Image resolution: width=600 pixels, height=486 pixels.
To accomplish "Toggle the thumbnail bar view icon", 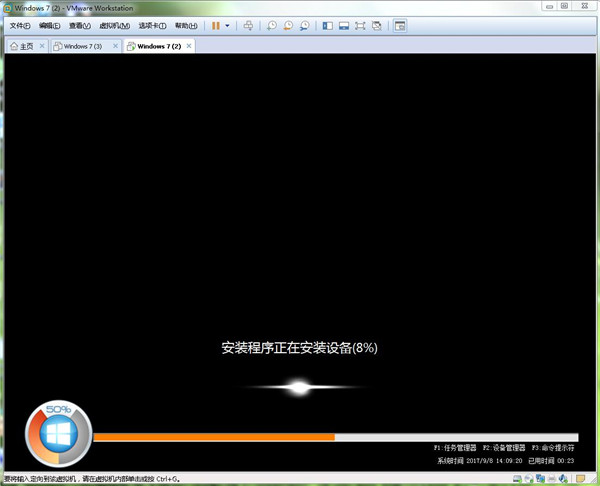I will tap(344, 26).
